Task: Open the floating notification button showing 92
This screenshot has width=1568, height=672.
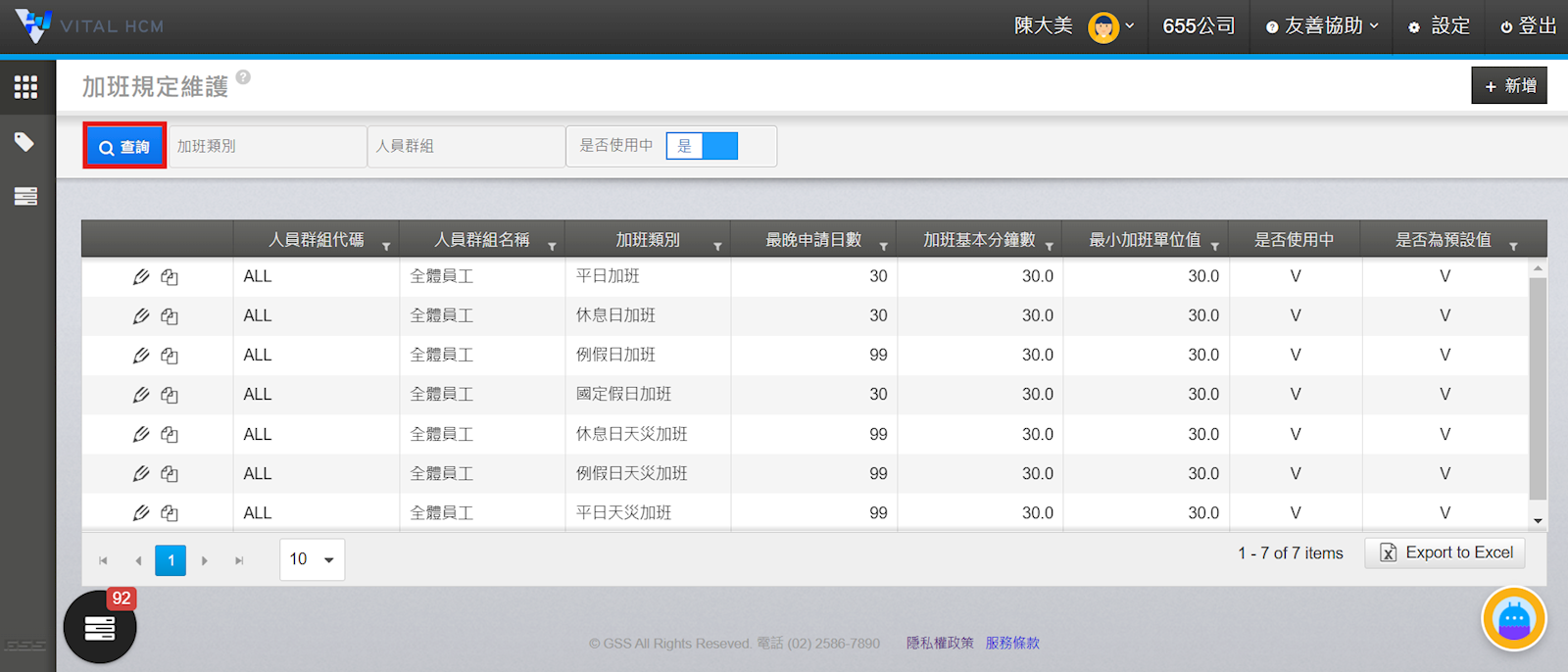Action: pos(100,628)
